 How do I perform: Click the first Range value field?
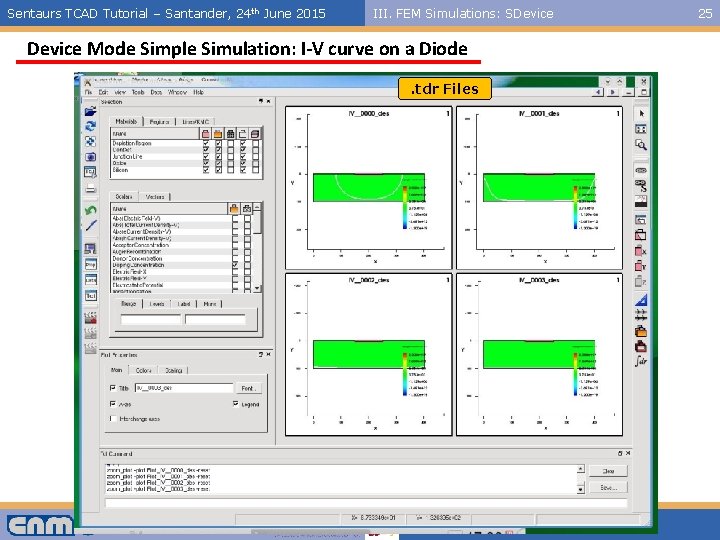tap(151, 319)
